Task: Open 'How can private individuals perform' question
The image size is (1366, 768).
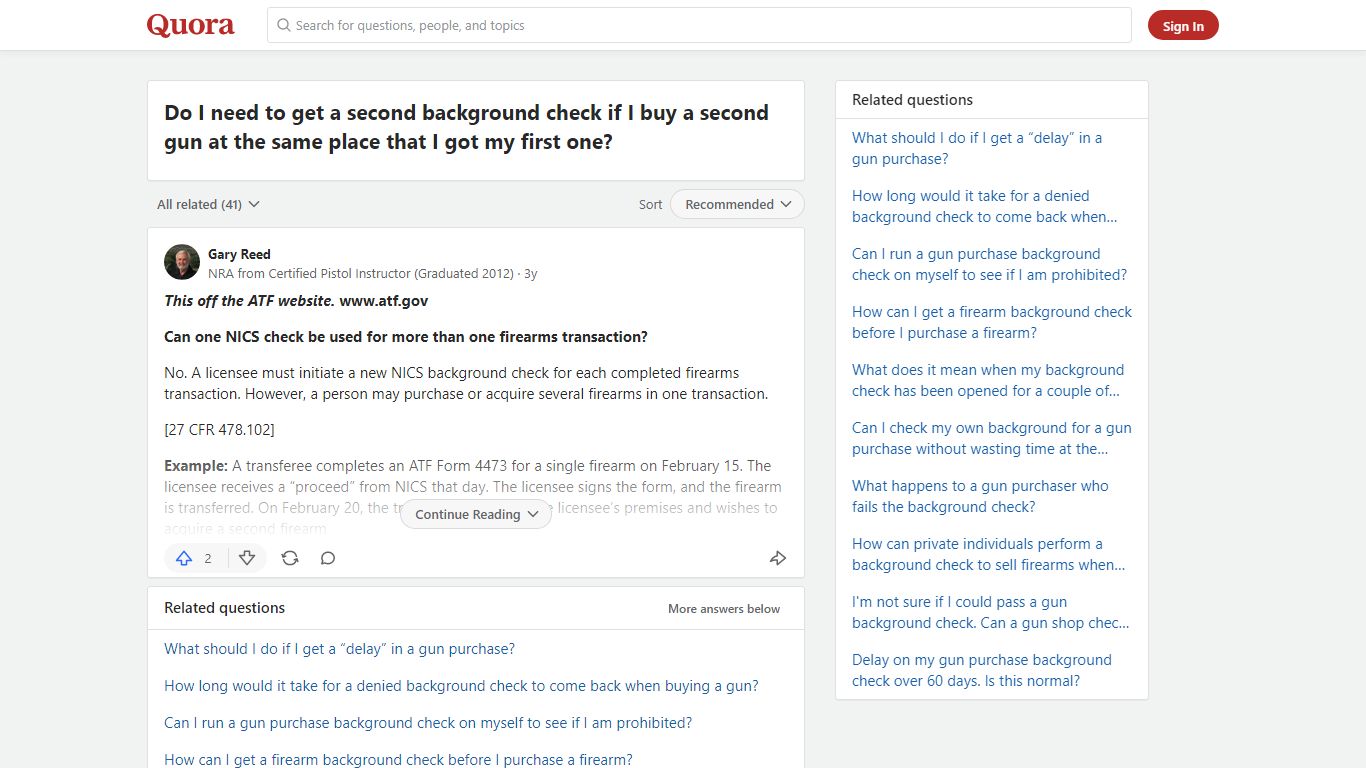Action: tap(988, 554)
